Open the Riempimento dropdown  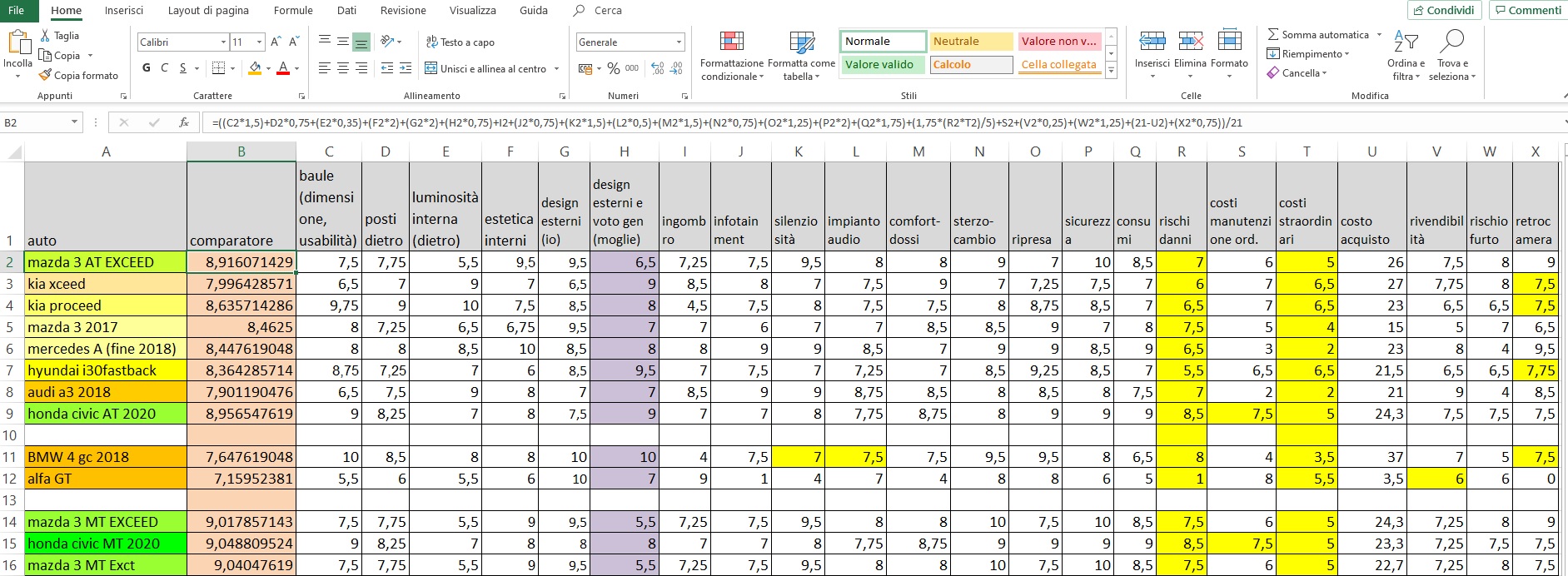pos(1307,54)
